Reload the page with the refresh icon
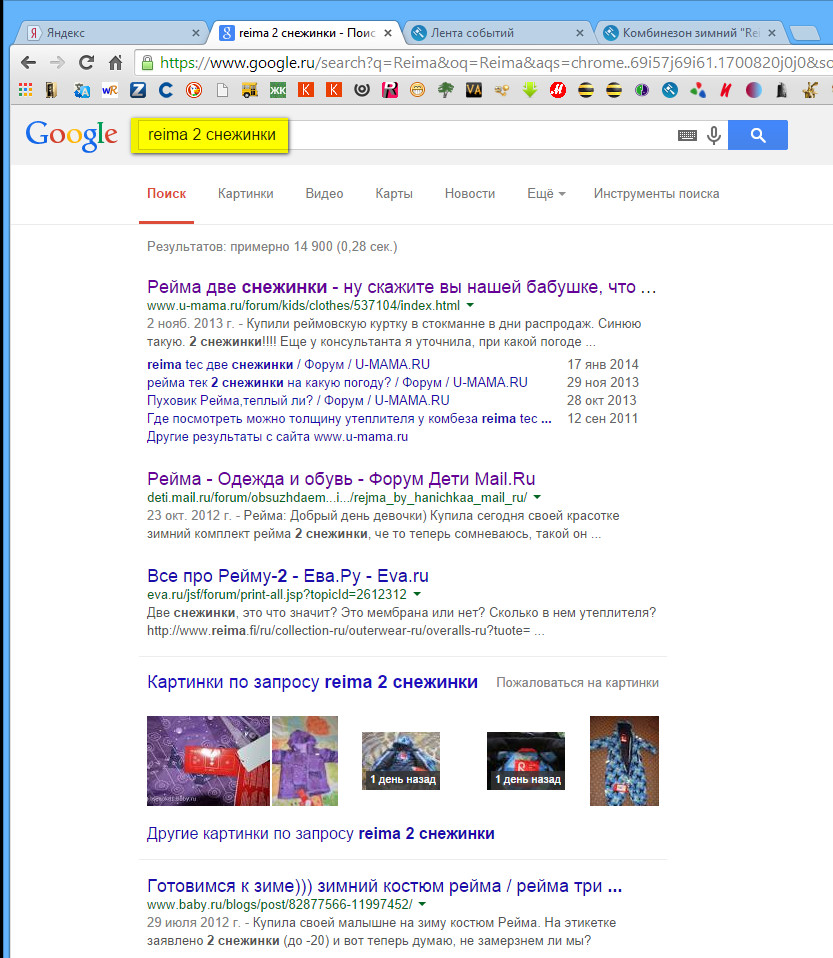Screen dimensions: 833x958 (x=86, y=62)
